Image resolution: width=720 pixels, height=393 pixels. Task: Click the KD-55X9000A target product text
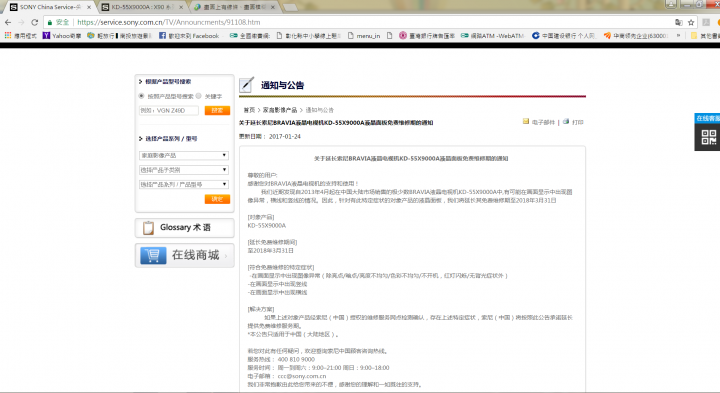(x=267, y=225)
